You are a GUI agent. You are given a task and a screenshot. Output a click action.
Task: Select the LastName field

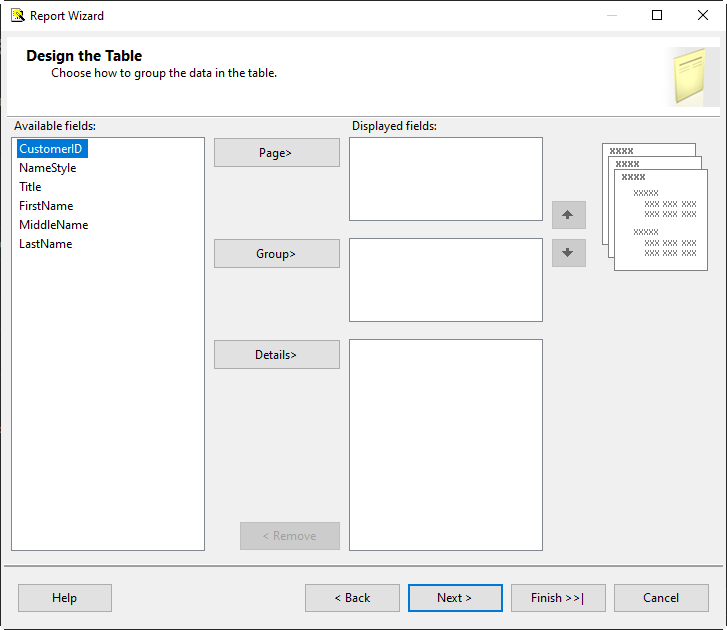pos(45,244)
